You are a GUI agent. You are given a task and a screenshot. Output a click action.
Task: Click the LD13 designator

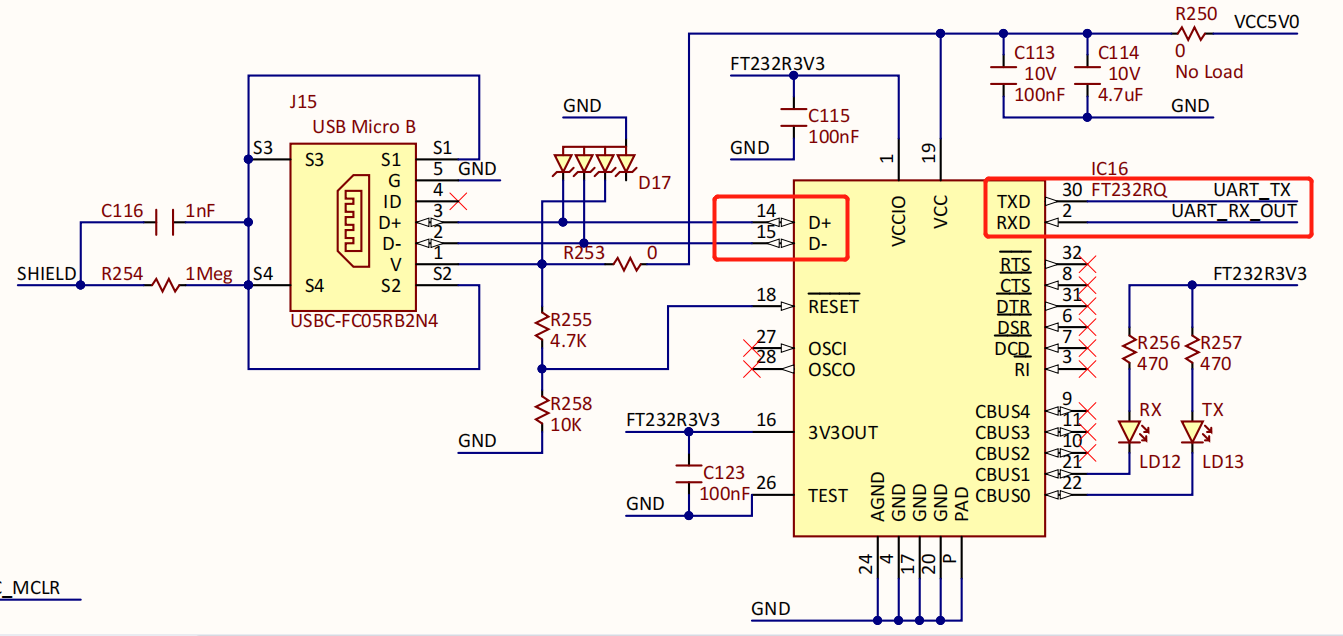click(1223, 462)
